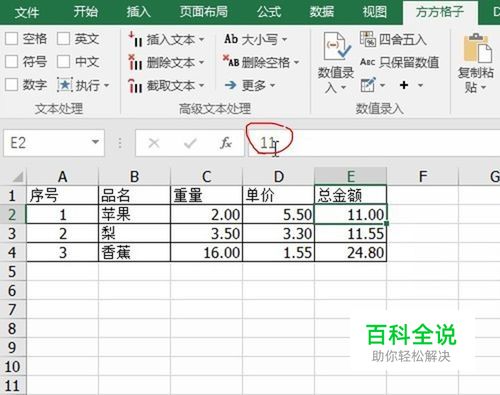The image size is (500, 395).
Task: Click the 品名 header cell
Action: [135, 195]
